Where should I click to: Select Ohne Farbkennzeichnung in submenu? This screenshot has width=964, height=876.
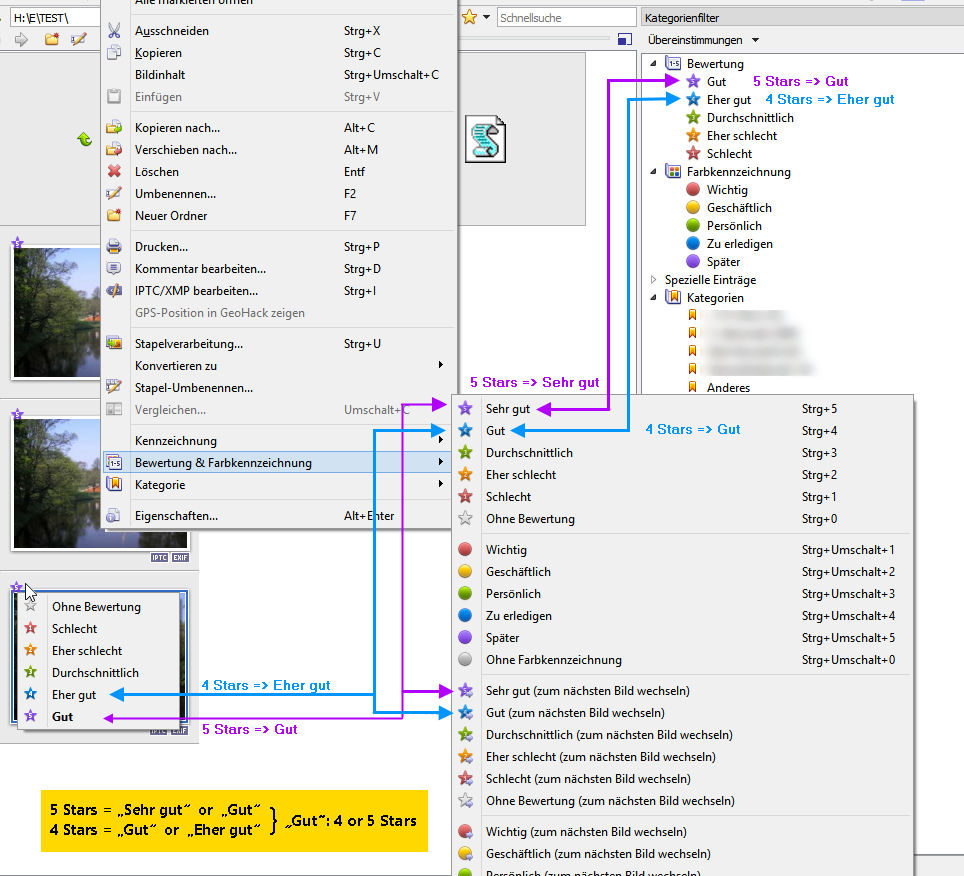[682, 660]
